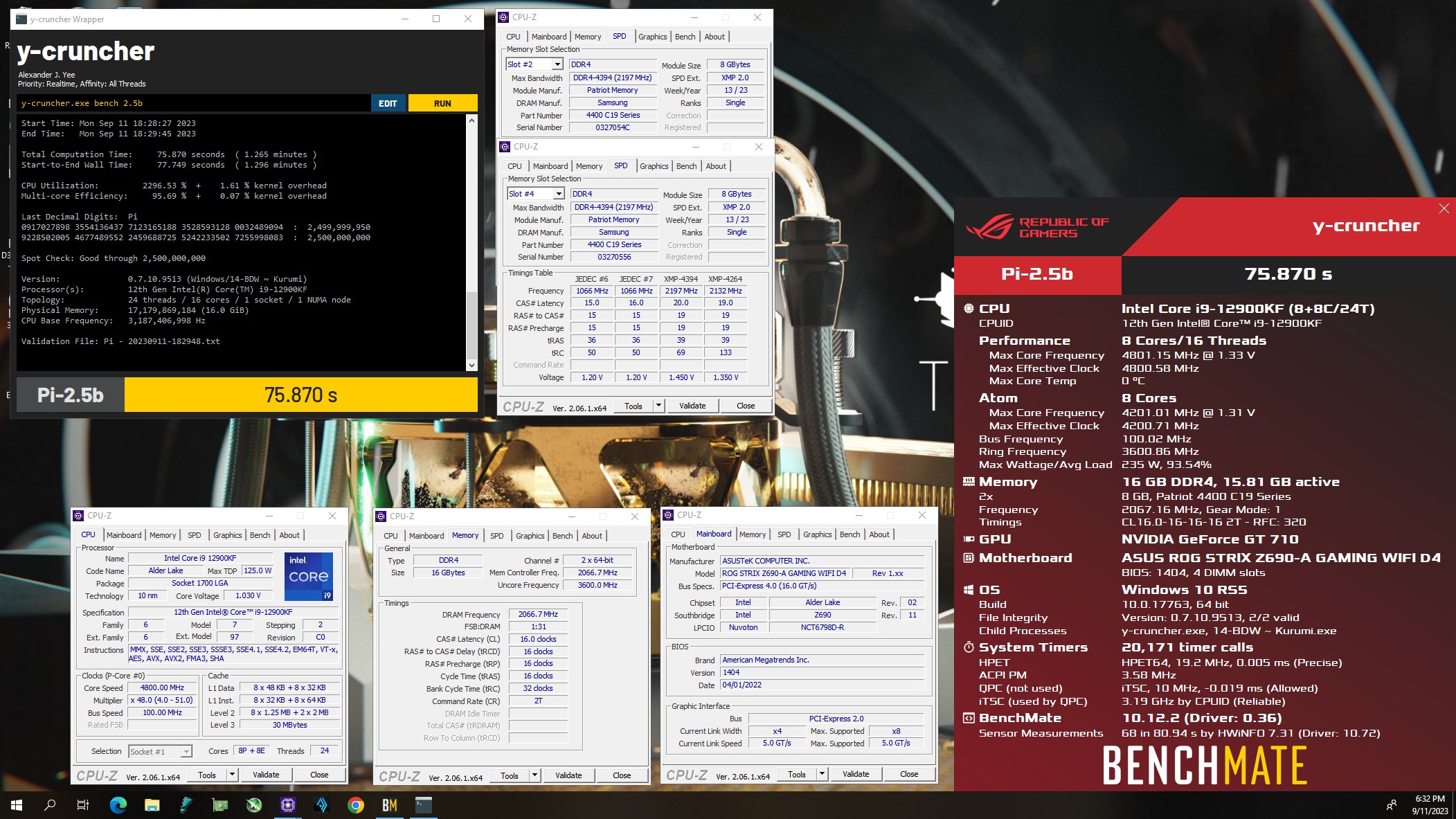
Task: Click the GPU icon in BenchMate panel
Action: (x=969, y=539)
